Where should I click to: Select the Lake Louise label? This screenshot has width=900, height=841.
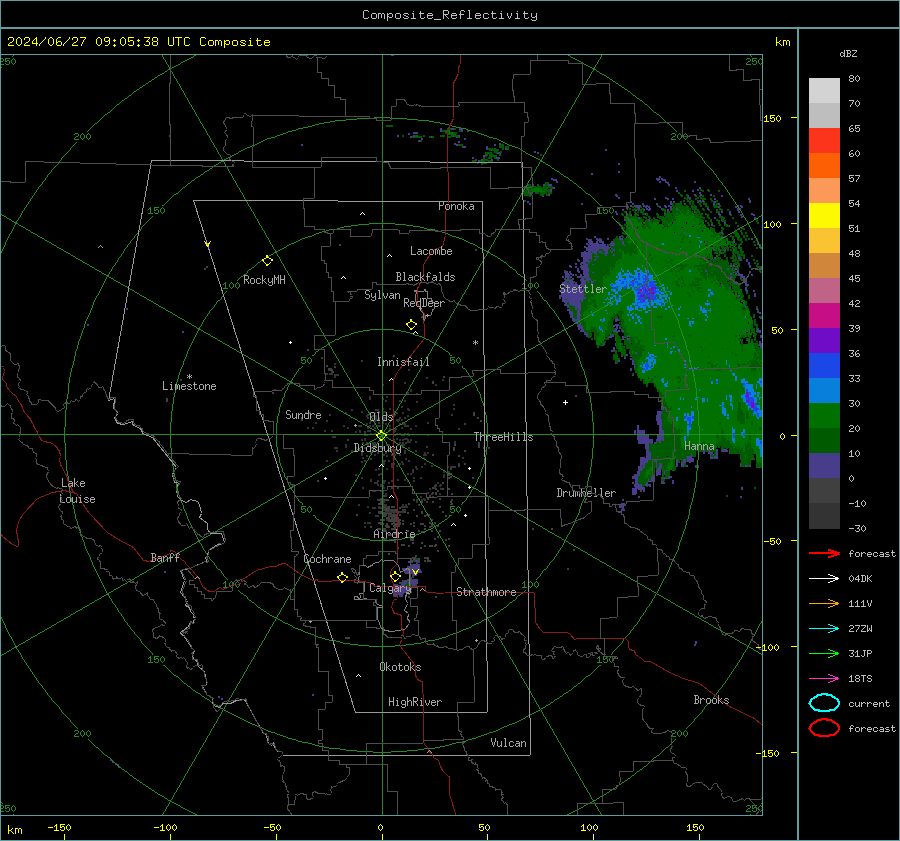(77, 491)
